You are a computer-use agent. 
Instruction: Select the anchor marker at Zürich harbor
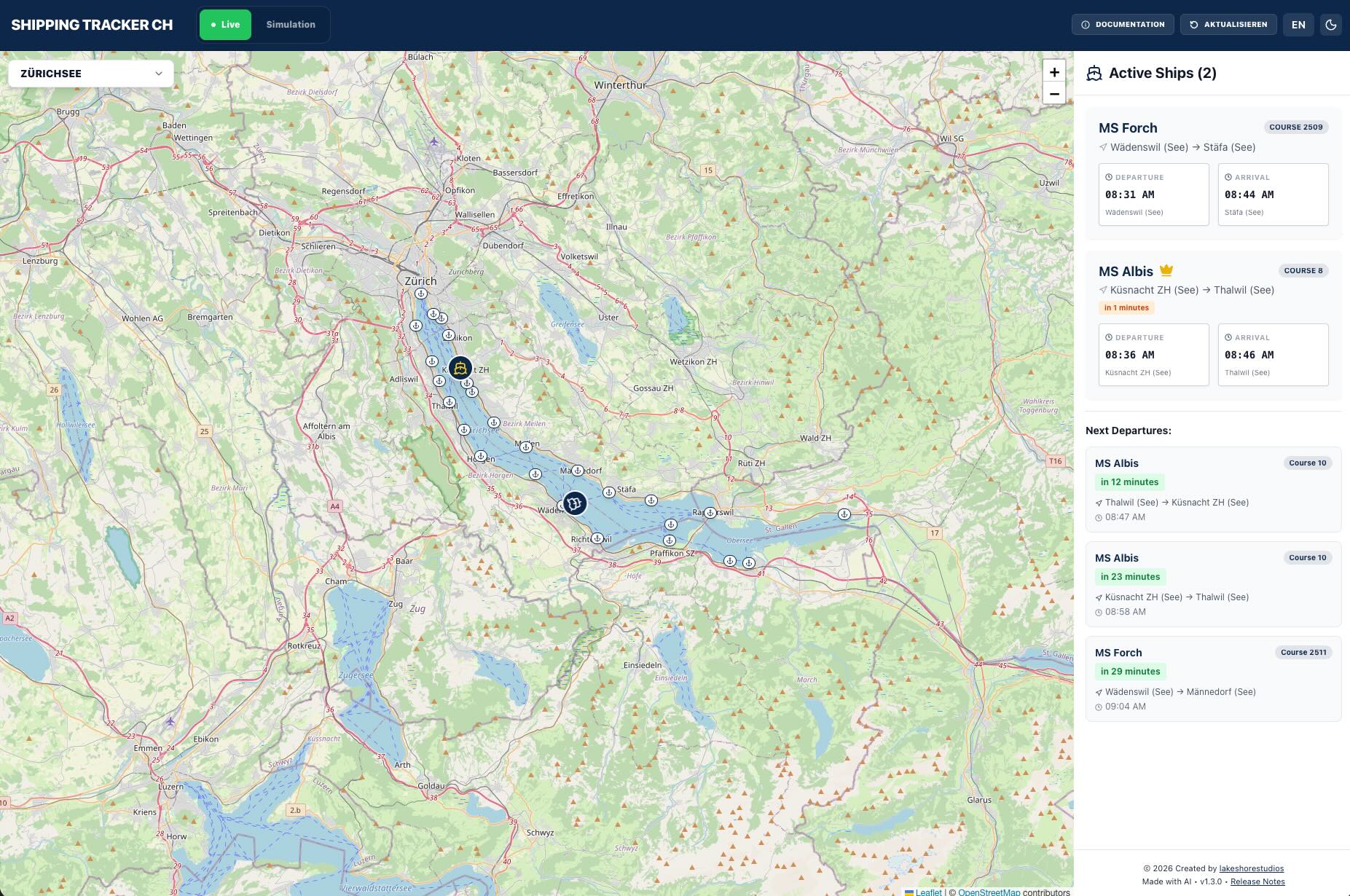pyautogui.click(x=420, y=294)
